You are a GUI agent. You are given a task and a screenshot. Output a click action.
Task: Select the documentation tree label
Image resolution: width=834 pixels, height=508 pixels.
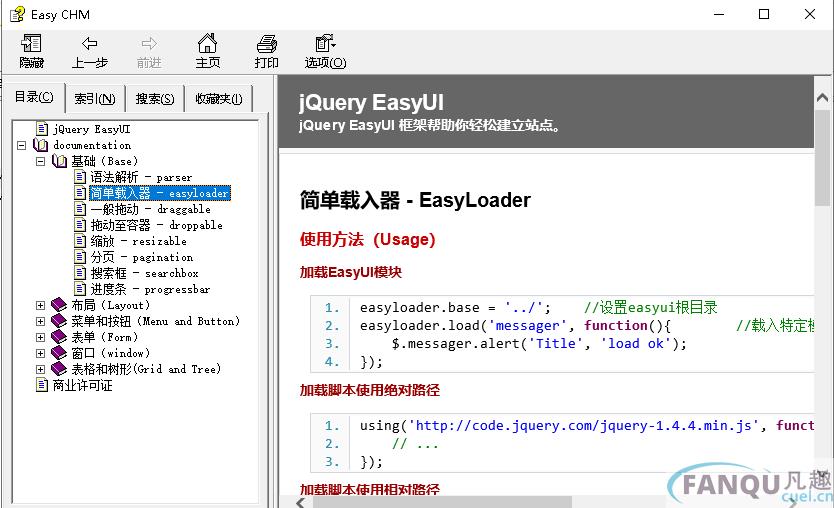click(92, 145)
